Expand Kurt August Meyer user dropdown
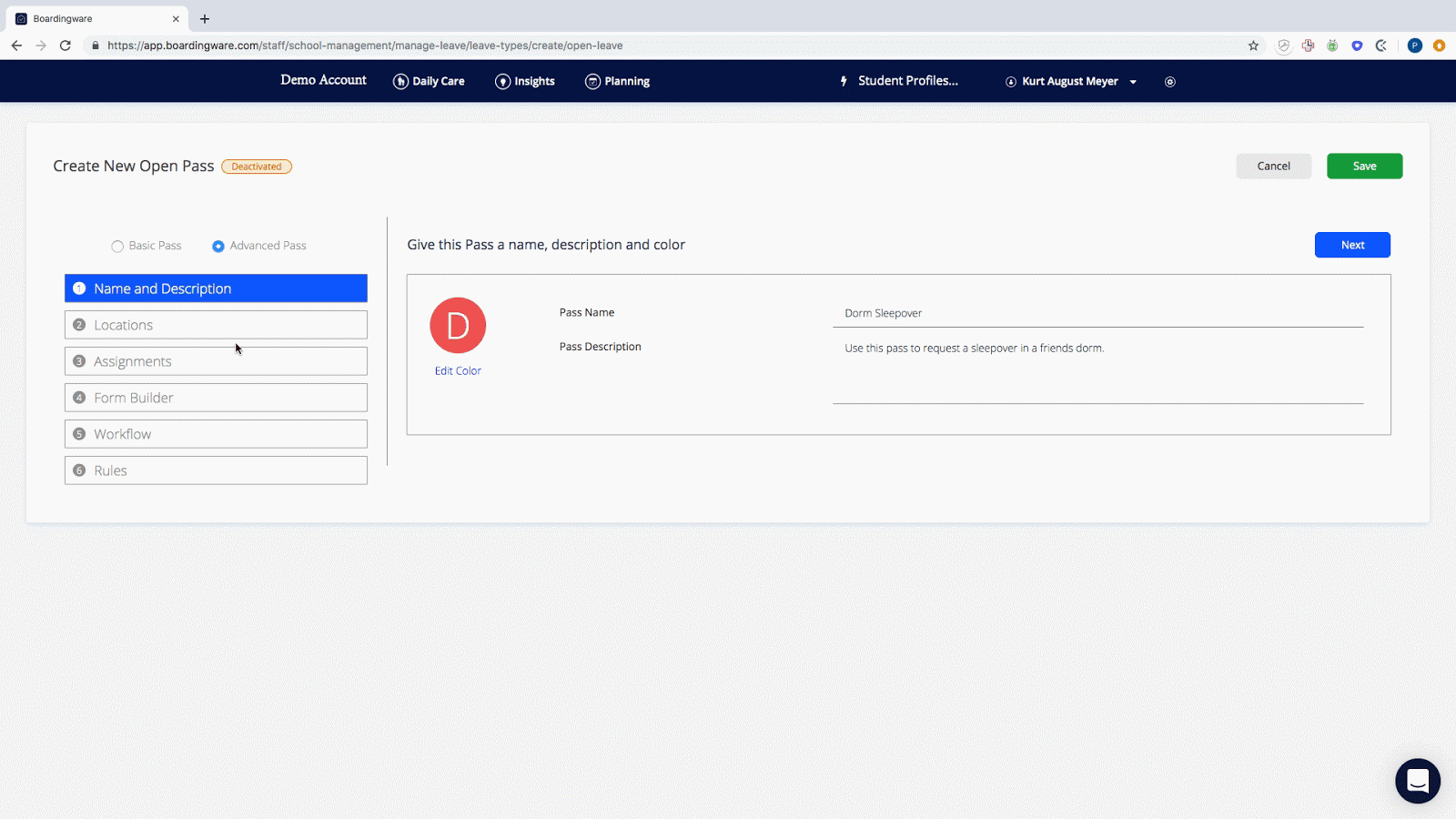This screenshot has width=1456, height=819. point(1071,81)
